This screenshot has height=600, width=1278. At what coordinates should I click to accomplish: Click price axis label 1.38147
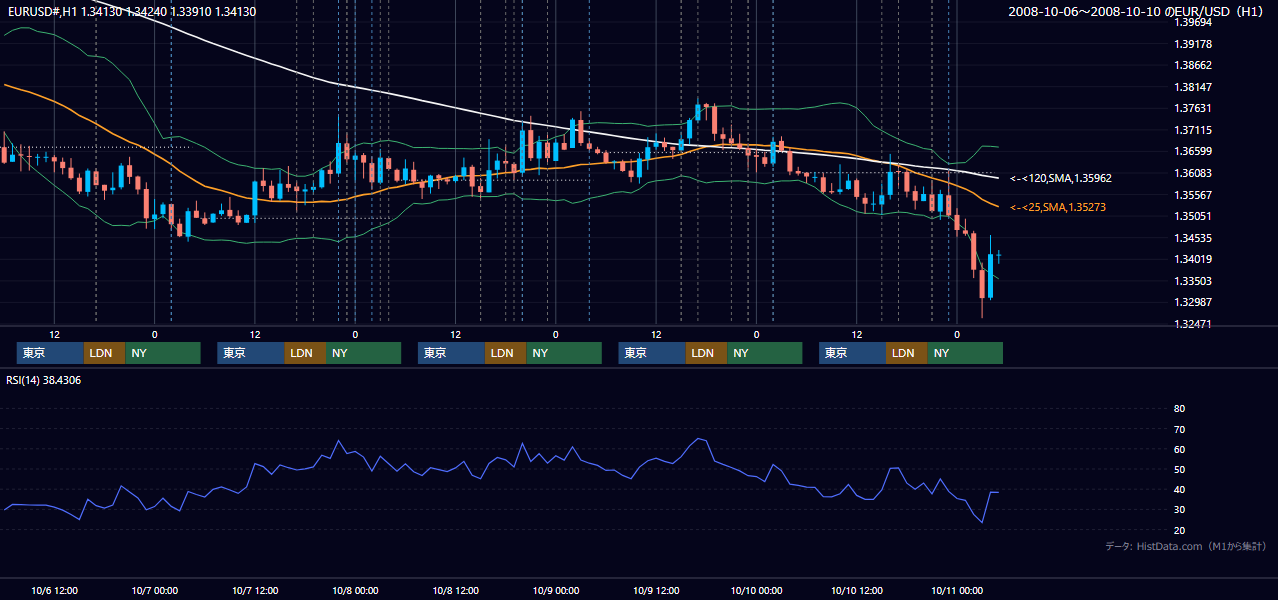point(1193,87)
